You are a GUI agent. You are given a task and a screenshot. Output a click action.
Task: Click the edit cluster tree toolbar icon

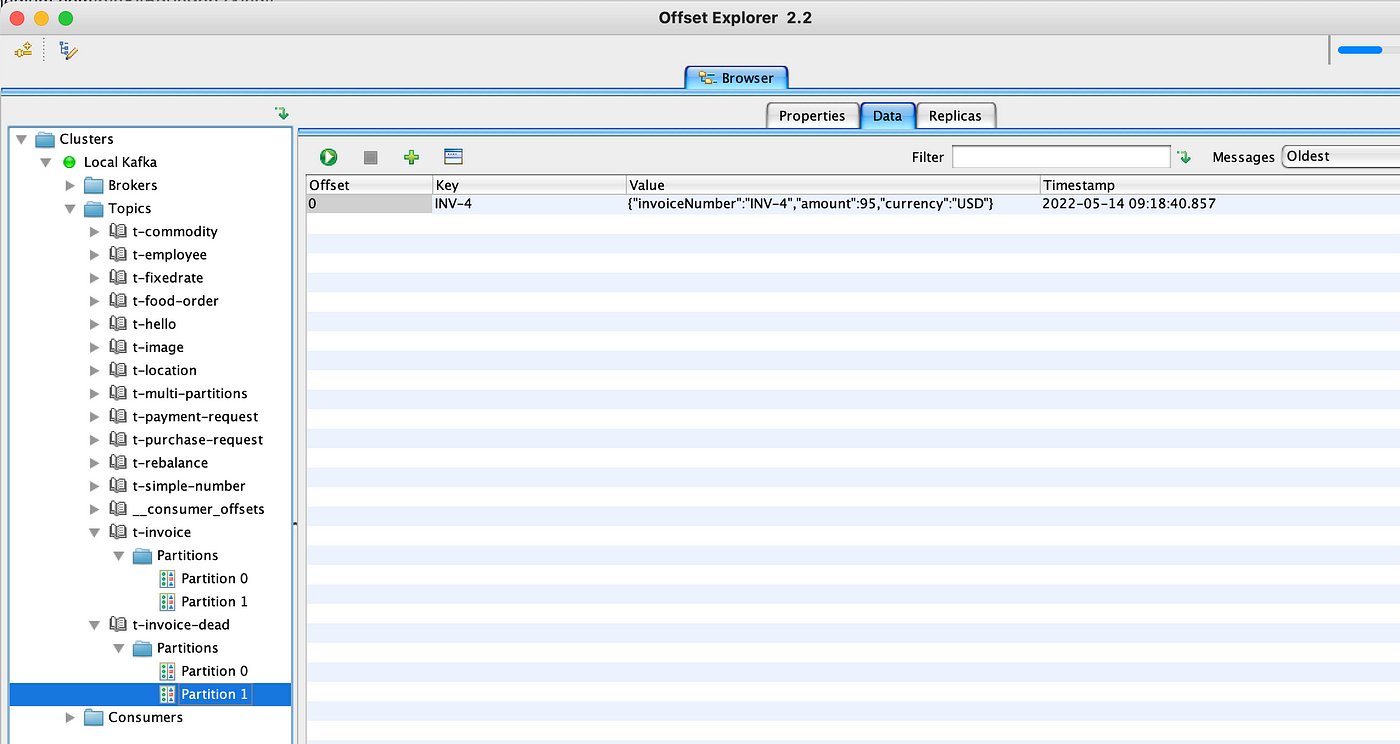pos(68,50)
